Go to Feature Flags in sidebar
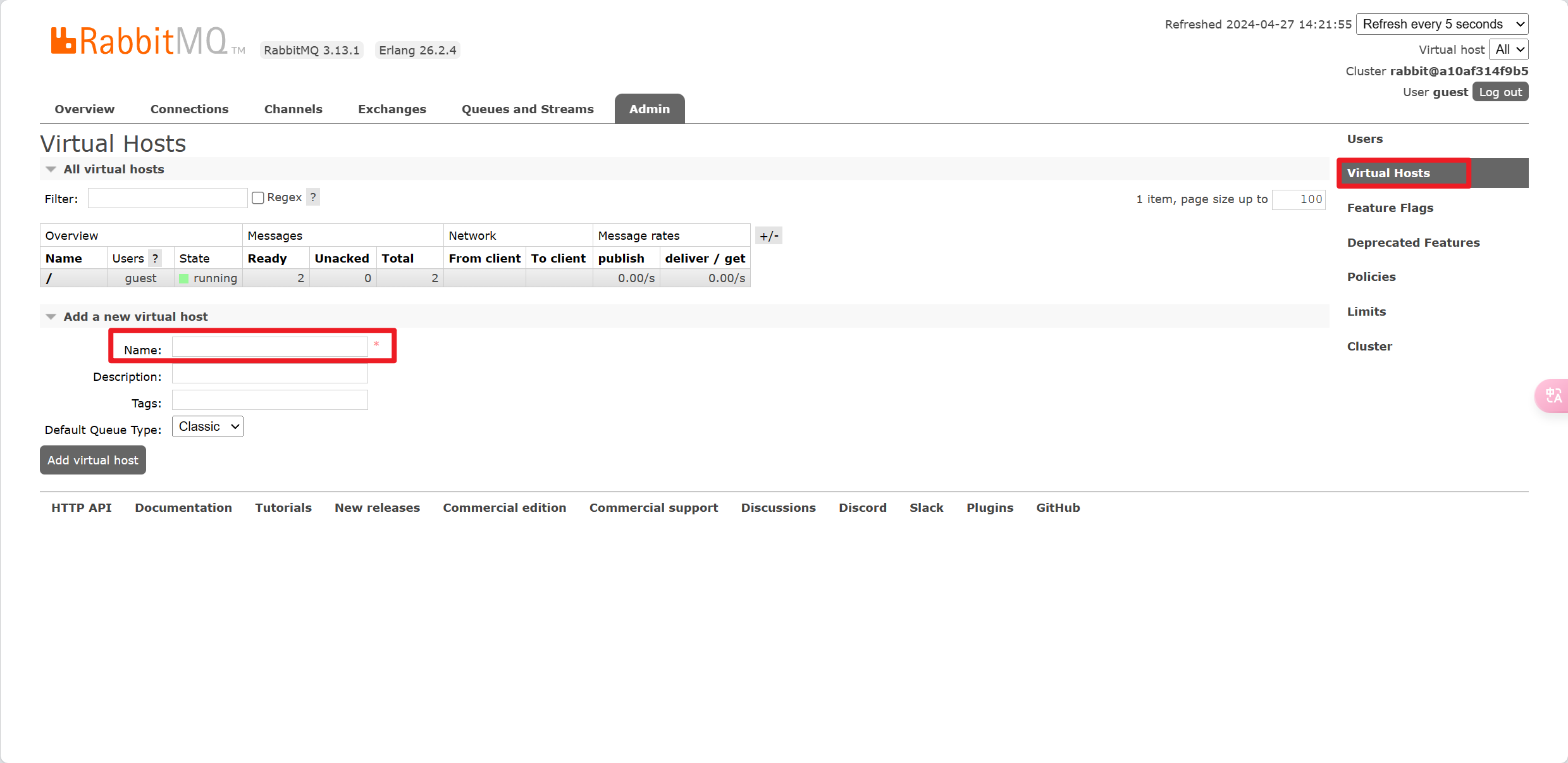 [x=1390, y=208]
